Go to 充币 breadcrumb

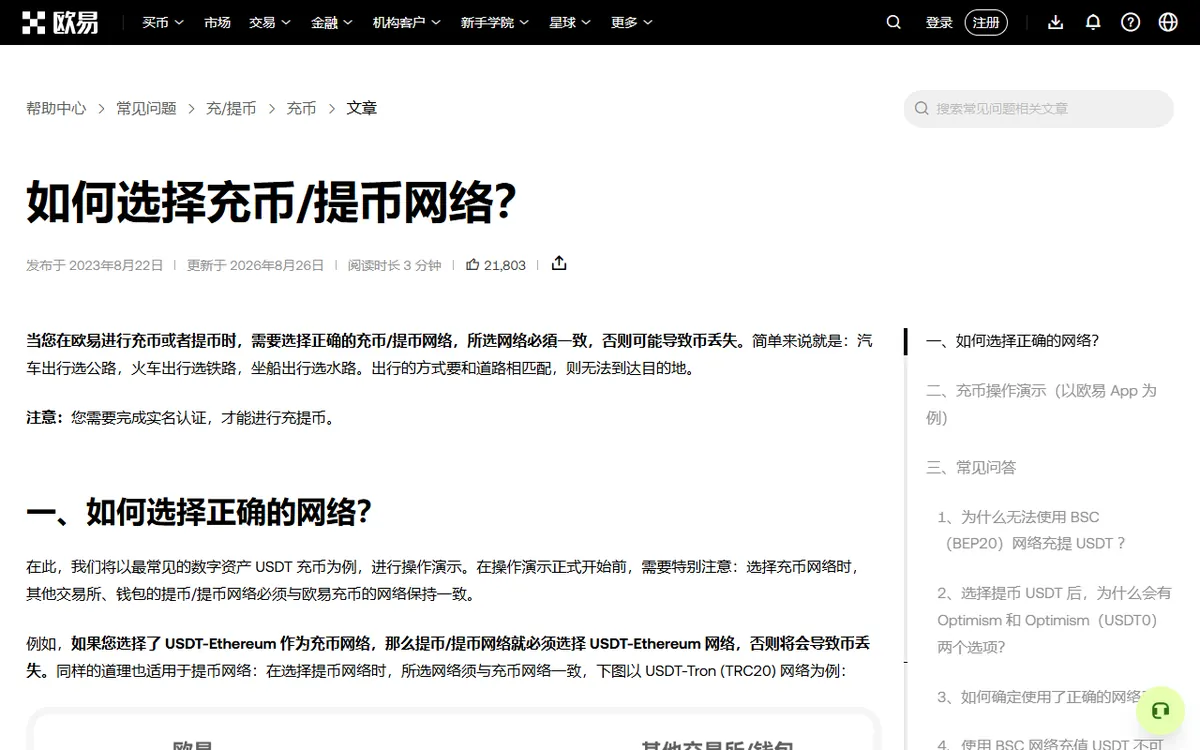pos(301,108)
